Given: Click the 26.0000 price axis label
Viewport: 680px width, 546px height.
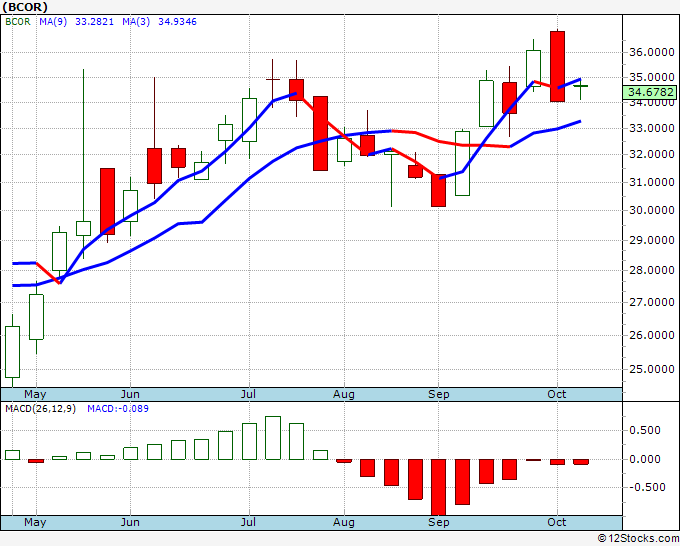Looking at the screenshot, I should 651,335.
